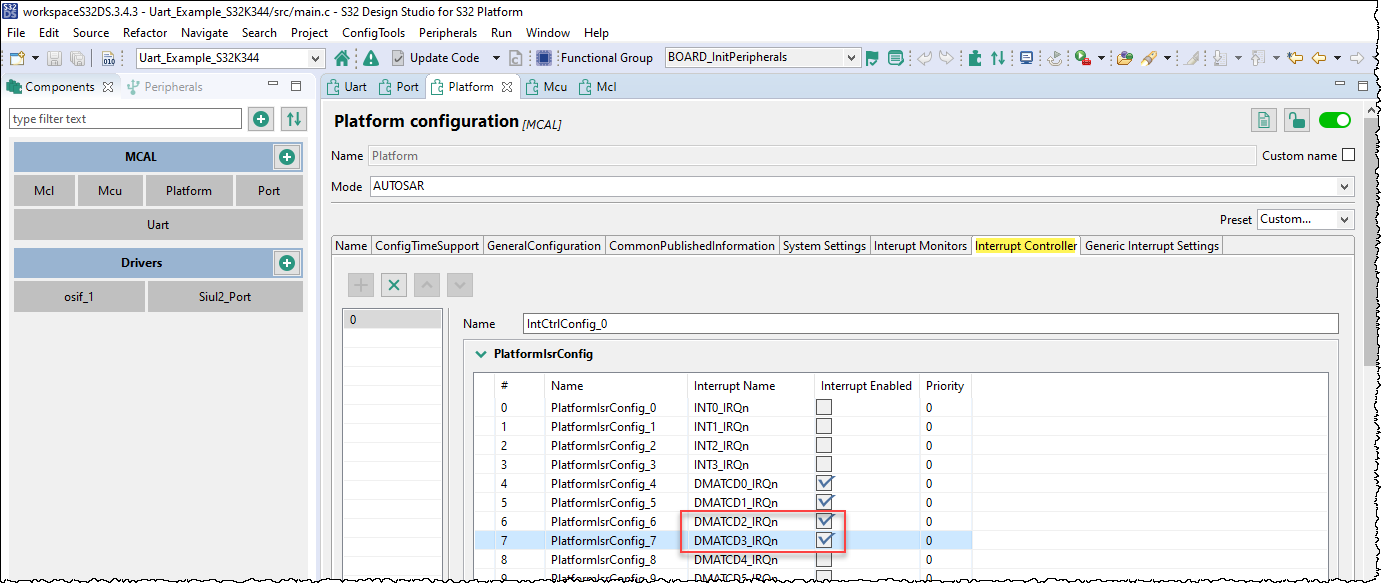Viewport: 1382px width, 585px height.
Task: Click the green plus to add an MCAL component
Action: pos(287,157)
